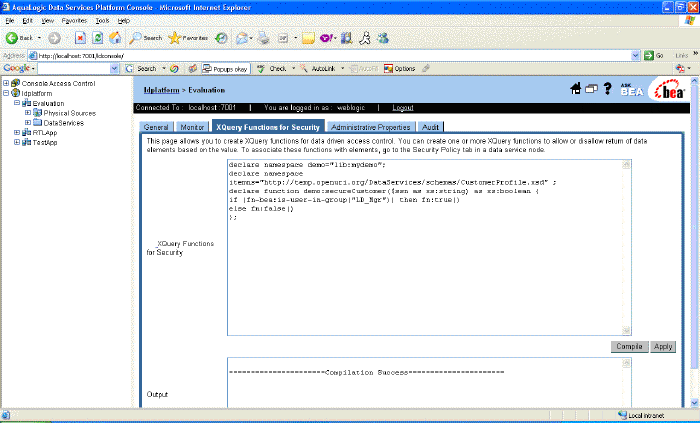
Task: Open the Google search box dropdown
Action: pos(114,68)
